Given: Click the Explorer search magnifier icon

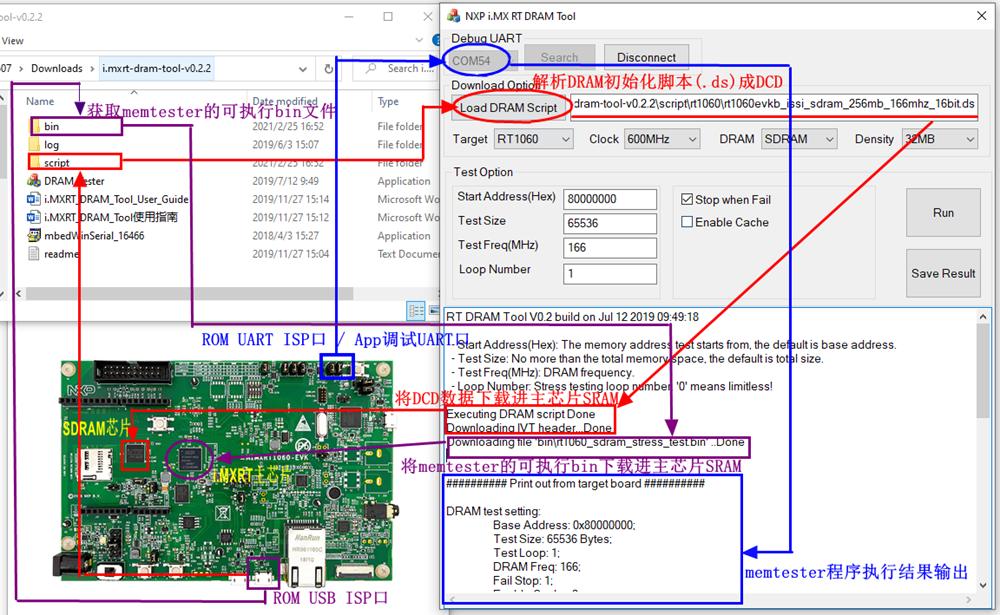Looking at the screenshot, I should (371, 68).
